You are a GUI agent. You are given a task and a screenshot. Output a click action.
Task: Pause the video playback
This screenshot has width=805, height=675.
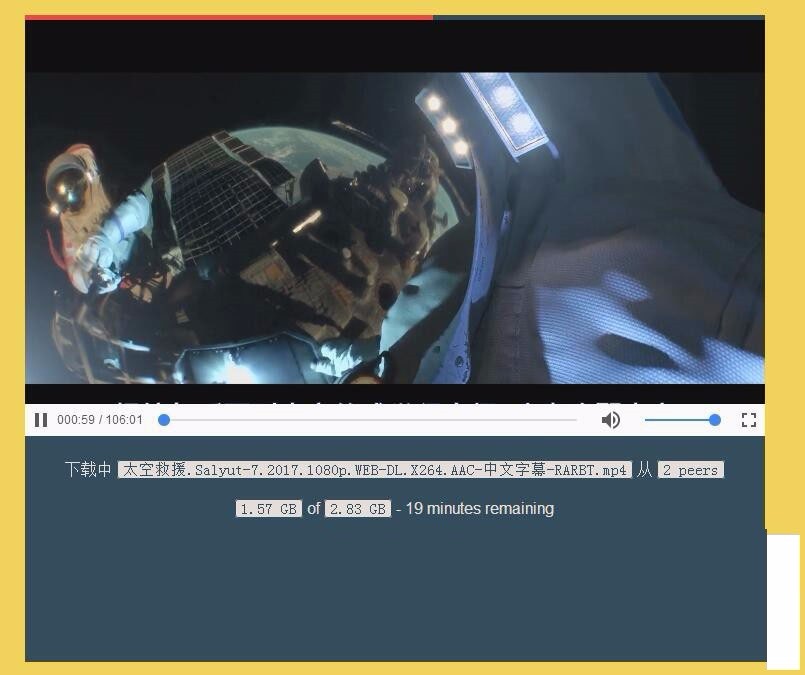pyautogui.click(x=41, y=420)
